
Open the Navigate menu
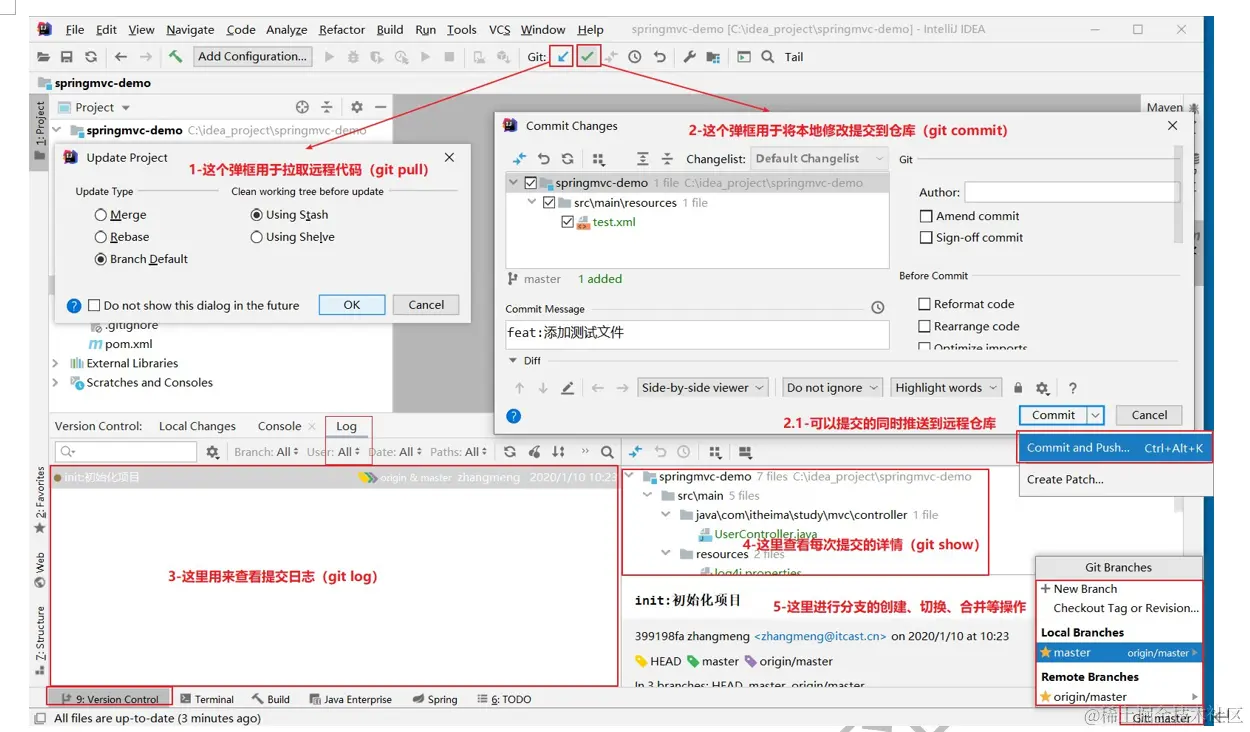click(190, 30)
